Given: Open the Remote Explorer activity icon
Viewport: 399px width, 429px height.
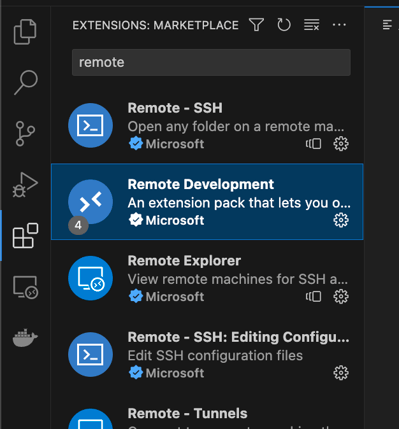Looking at the screenshot, I should pos(25,287).
